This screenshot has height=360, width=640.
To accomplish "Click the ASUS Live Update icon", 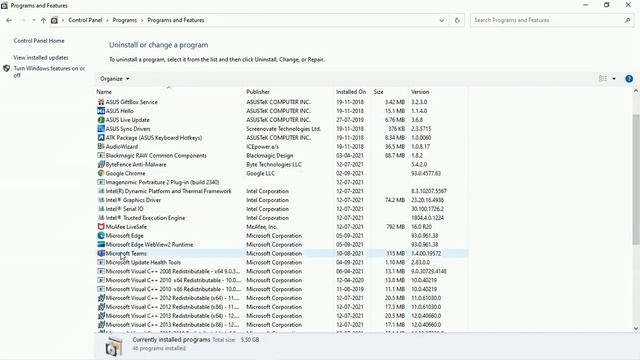I will tap(101, 120).
